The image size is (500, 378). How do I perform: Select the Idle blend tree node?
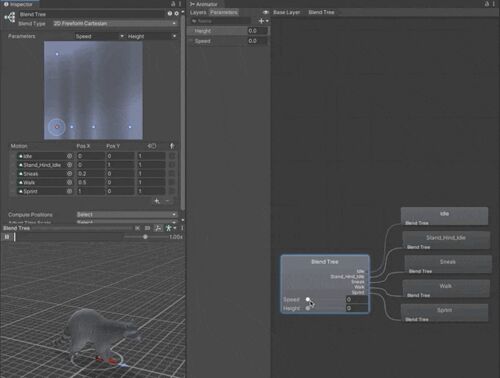[444, 216]
